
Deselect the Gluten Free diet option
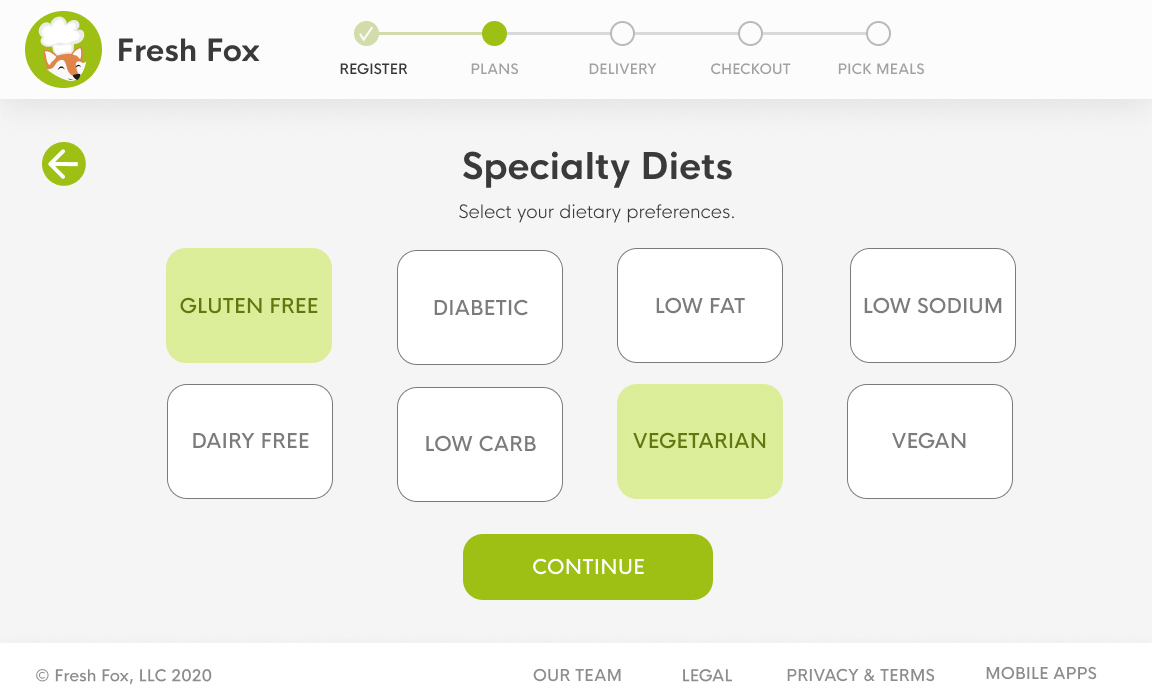249,305
